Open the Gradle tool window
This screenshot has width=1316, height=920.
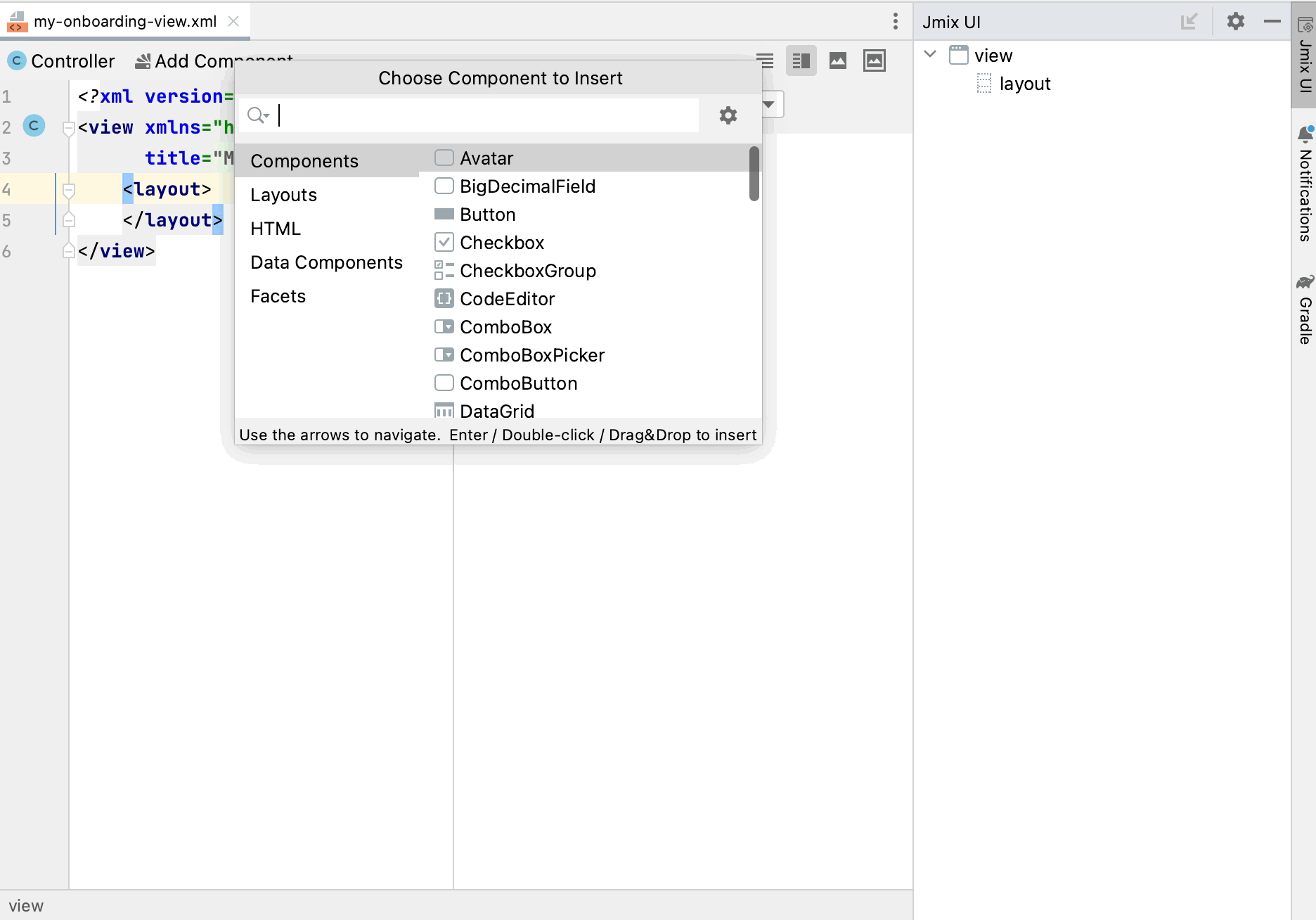click(1305, 309)
